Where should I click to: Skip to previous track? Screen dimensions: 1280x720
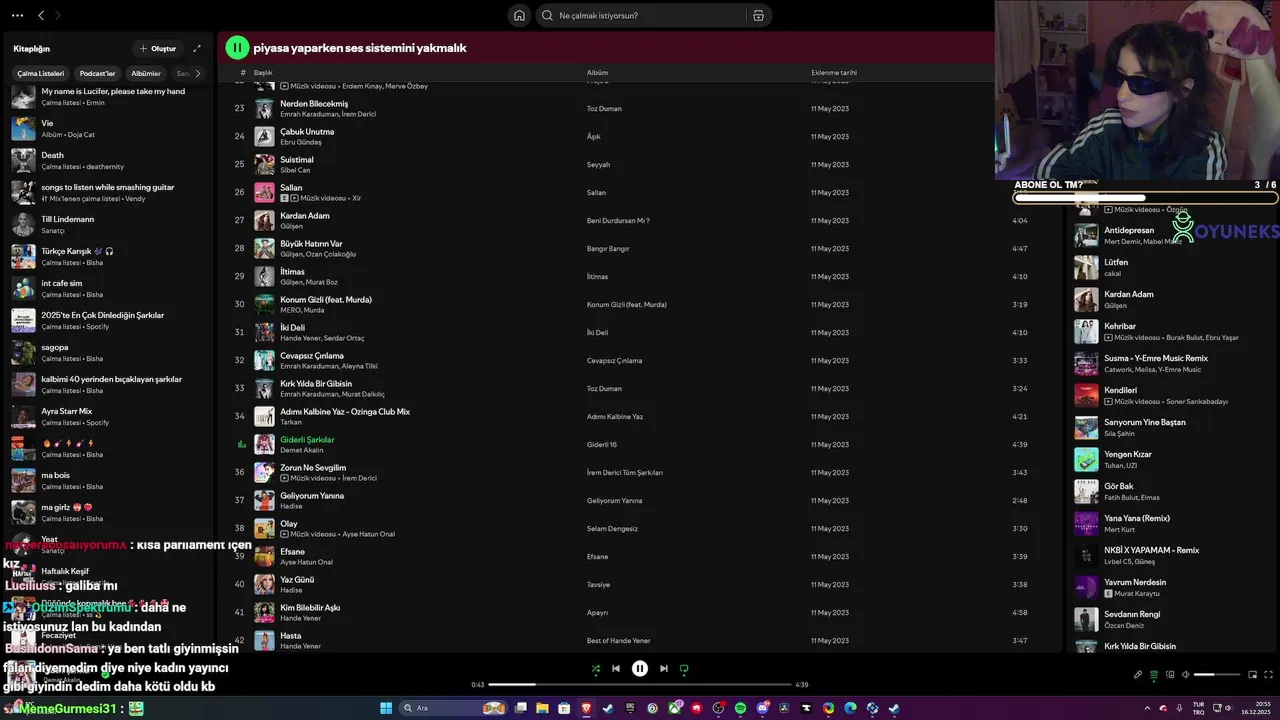coord(616,669)
